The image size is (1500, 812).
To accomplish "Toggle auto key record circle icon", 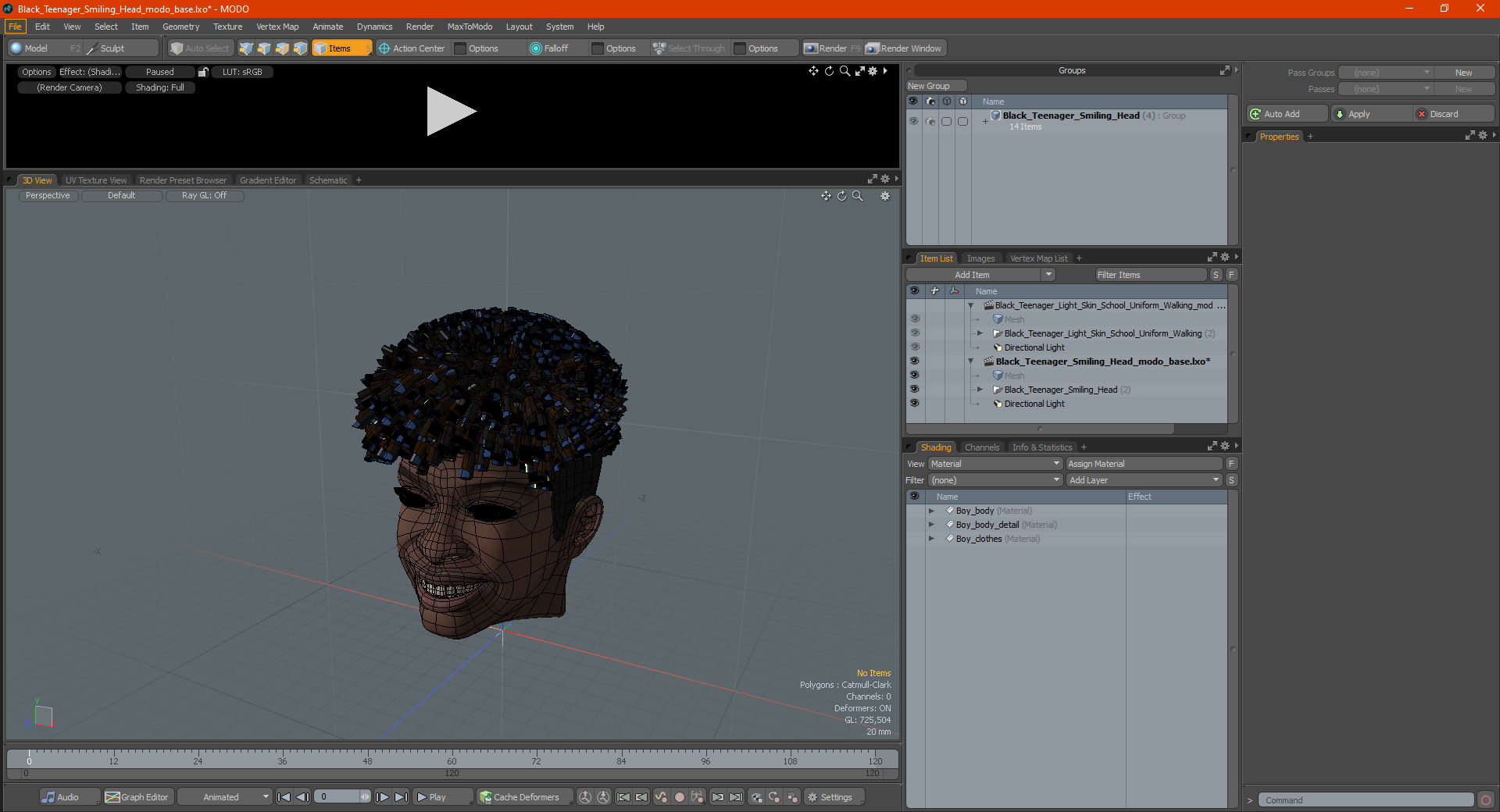I will [x=680, y=797].
